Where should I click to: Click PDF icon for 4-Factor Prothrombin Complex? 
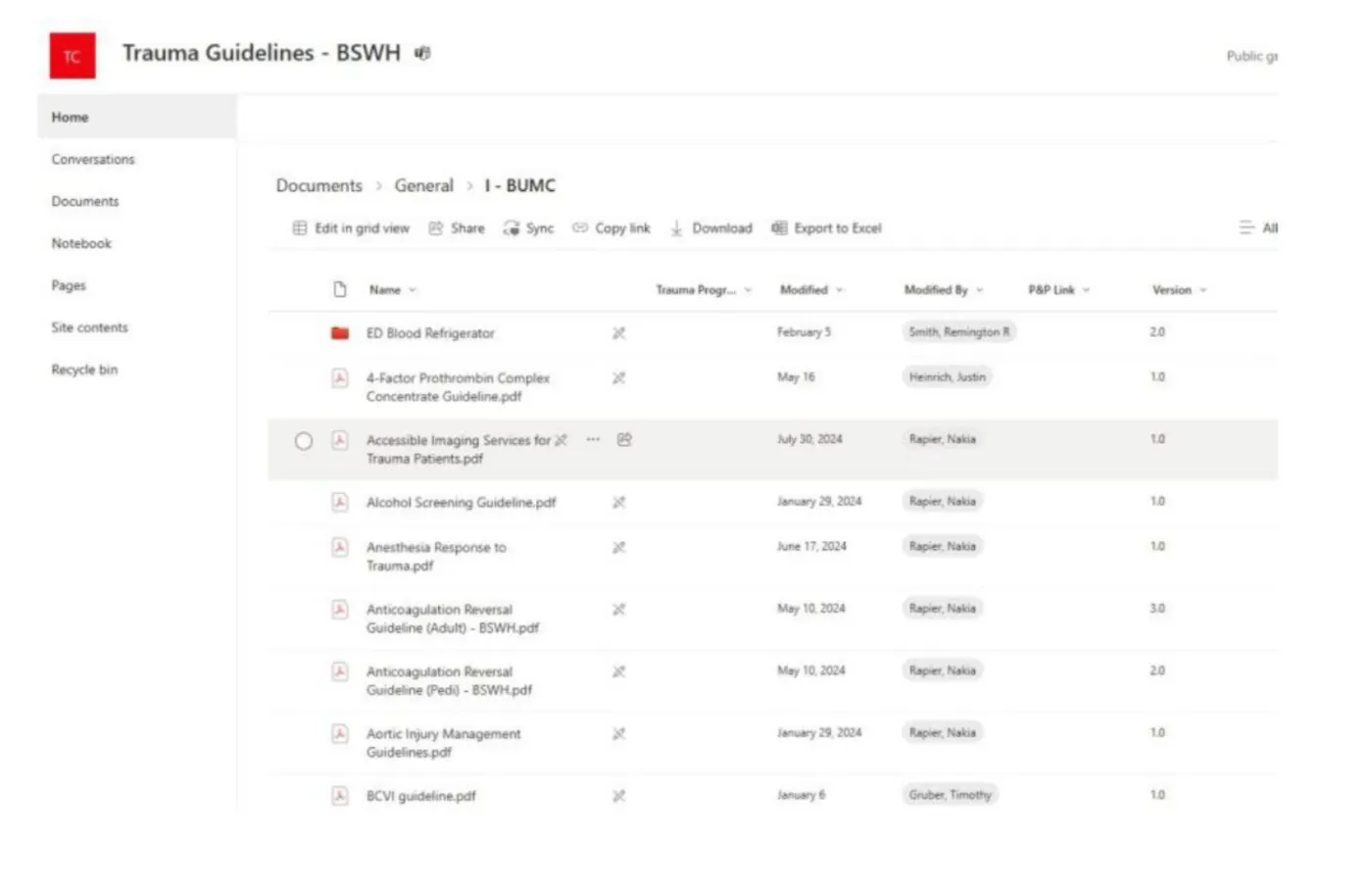click(340, 377)
